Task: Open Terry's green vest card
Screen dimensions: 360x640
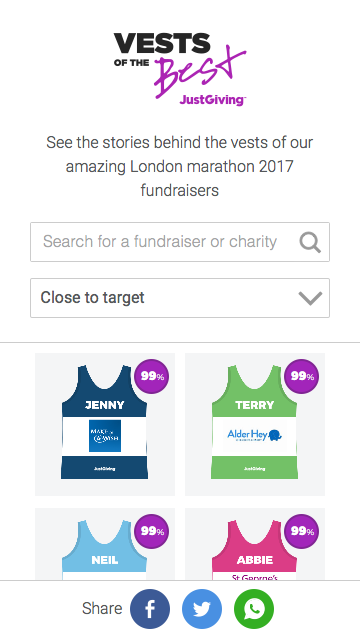Action: tap(255, 424)
